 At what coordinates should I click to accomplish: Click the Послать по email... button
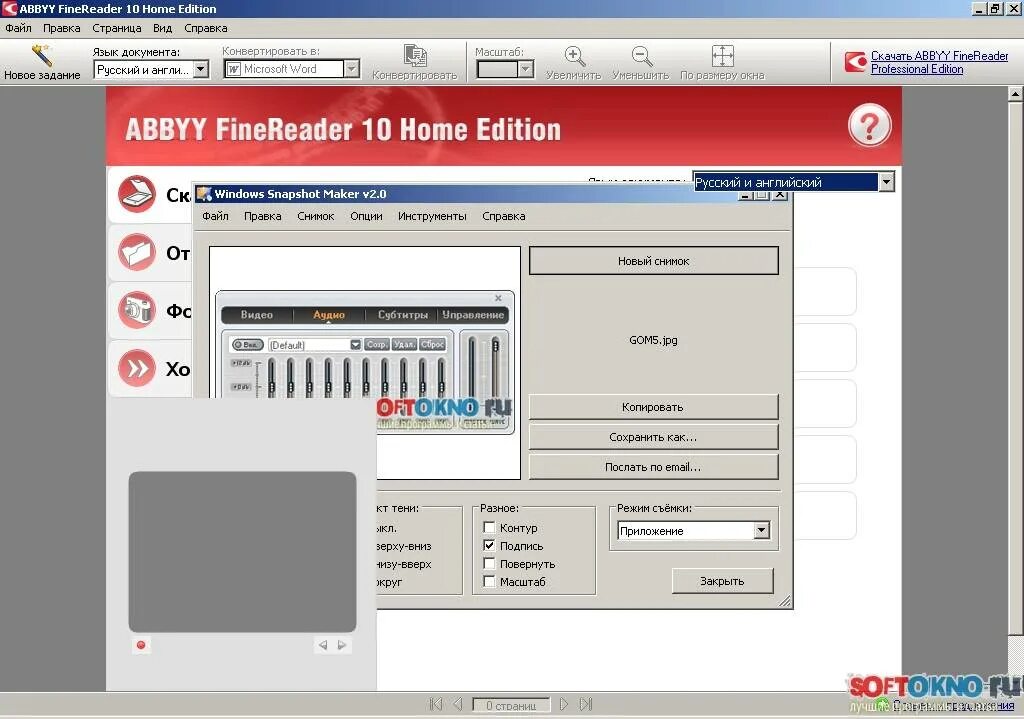[x=653, y=467]
